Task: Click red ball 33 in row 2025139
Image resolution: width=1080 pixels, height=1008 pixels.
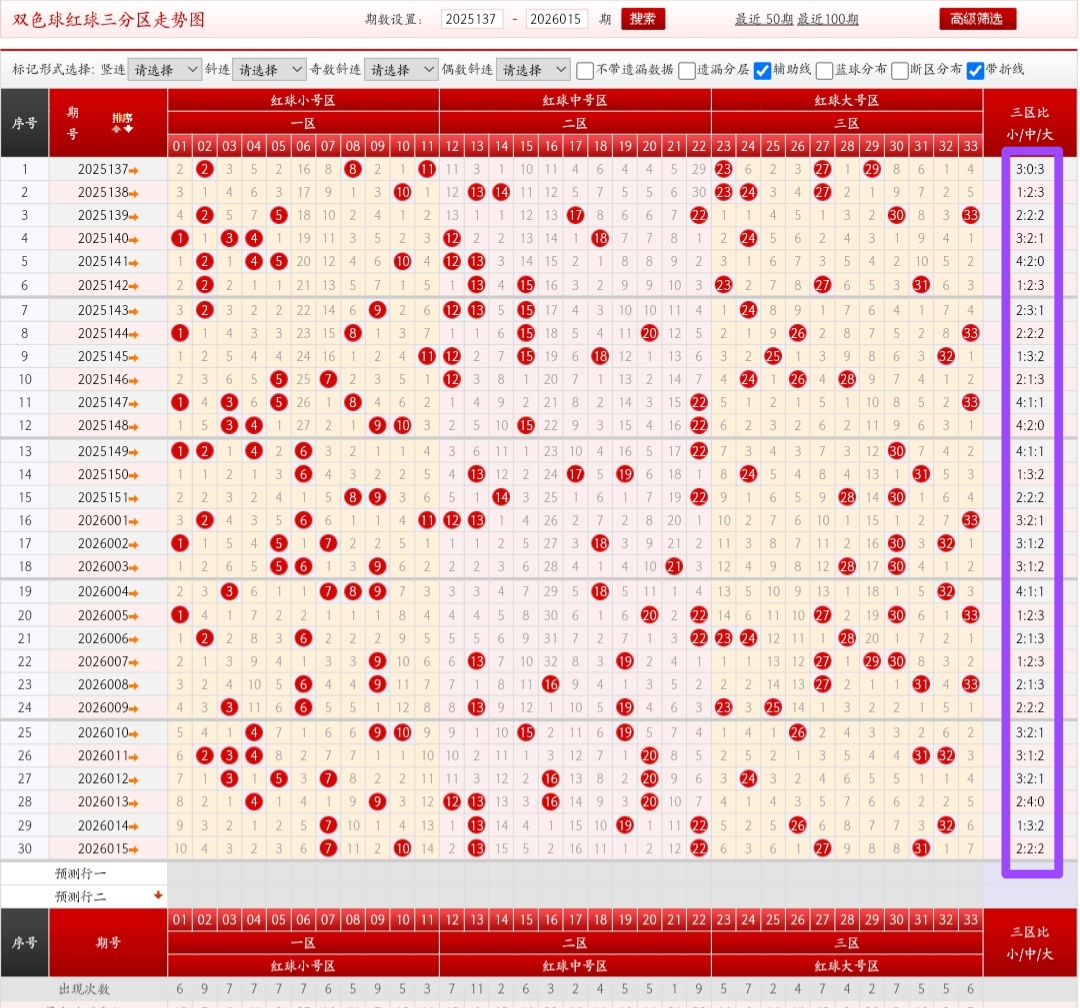Action: click(x=970, y=215)
